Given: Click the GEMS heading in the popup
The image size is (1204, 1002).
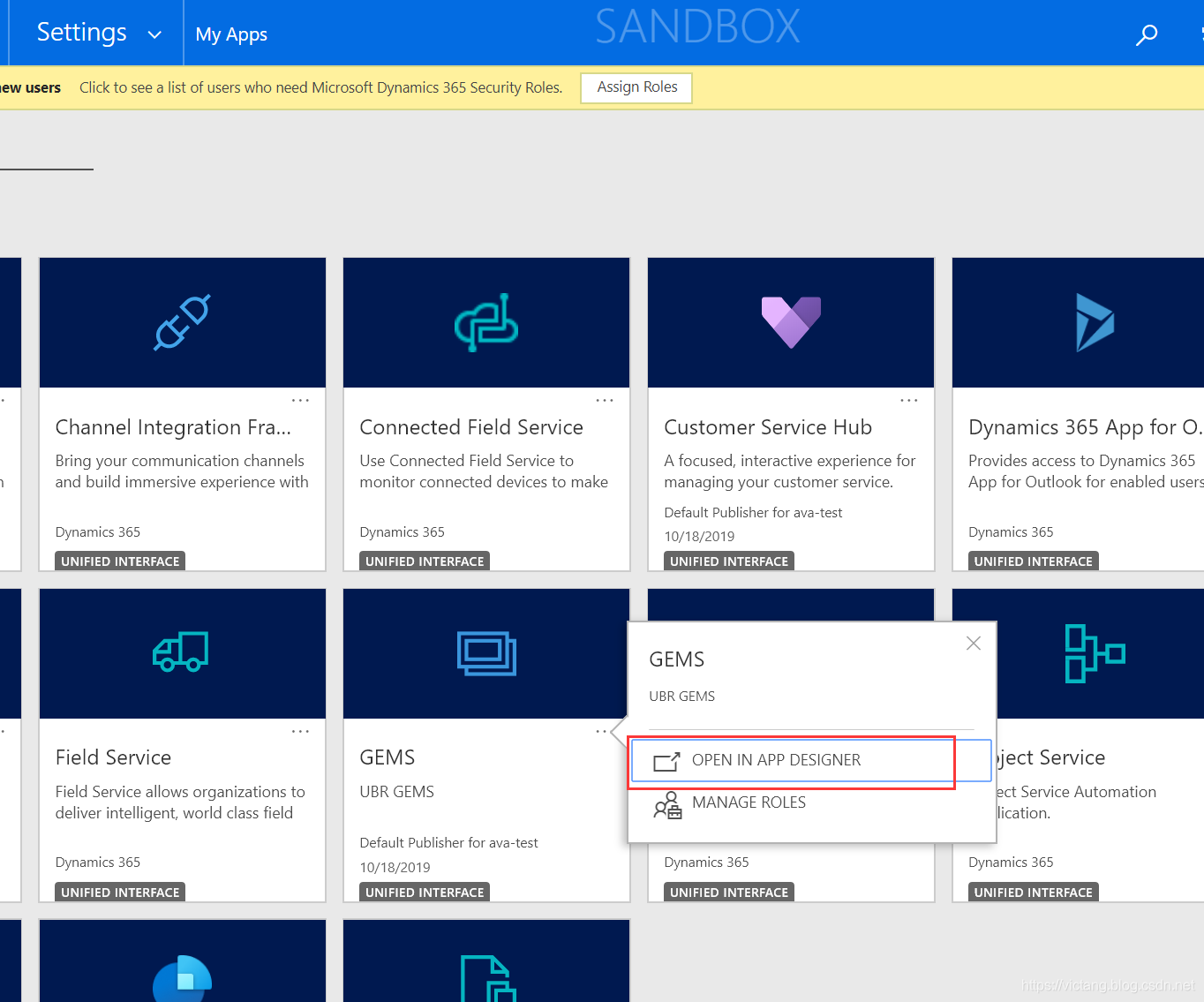Looking at the screenshot, I should [x=677, y=659].
